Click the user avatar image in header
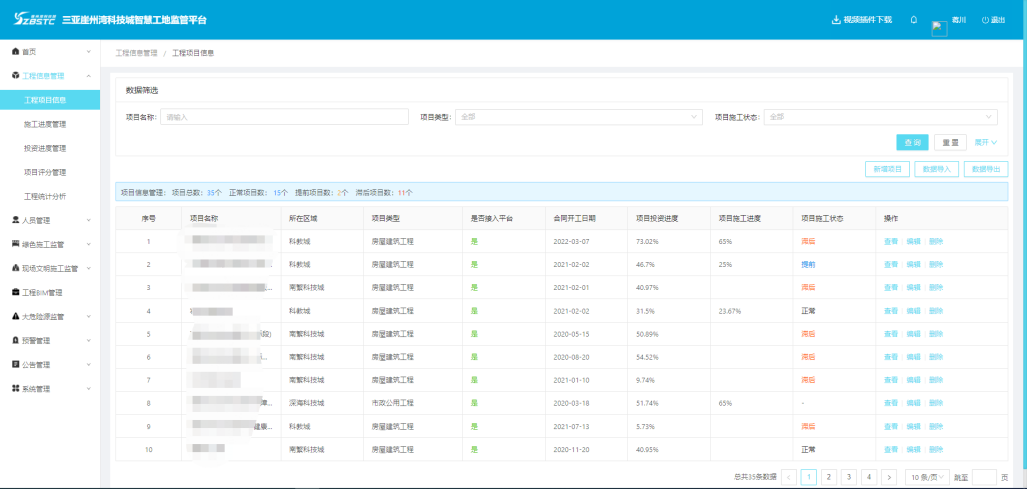 [939, 28]
